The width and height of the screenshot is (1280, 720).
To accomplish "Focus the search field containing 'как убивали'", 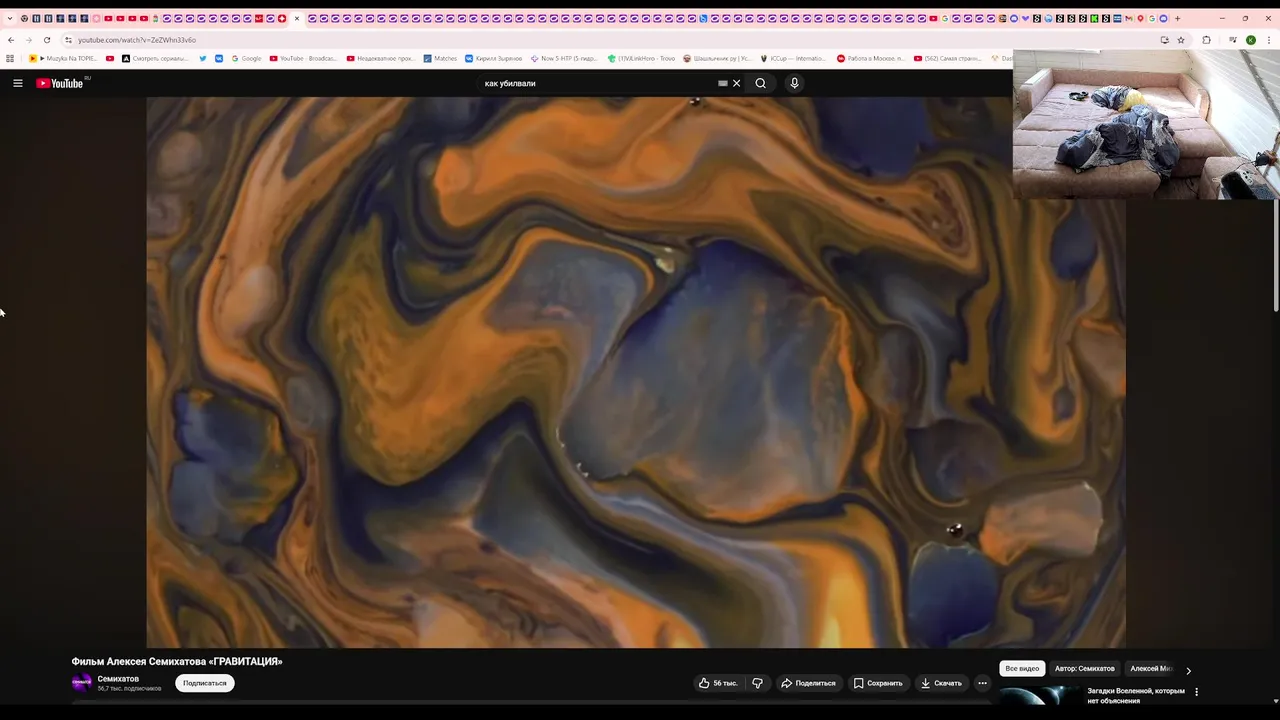I will [x=598, y=83].
